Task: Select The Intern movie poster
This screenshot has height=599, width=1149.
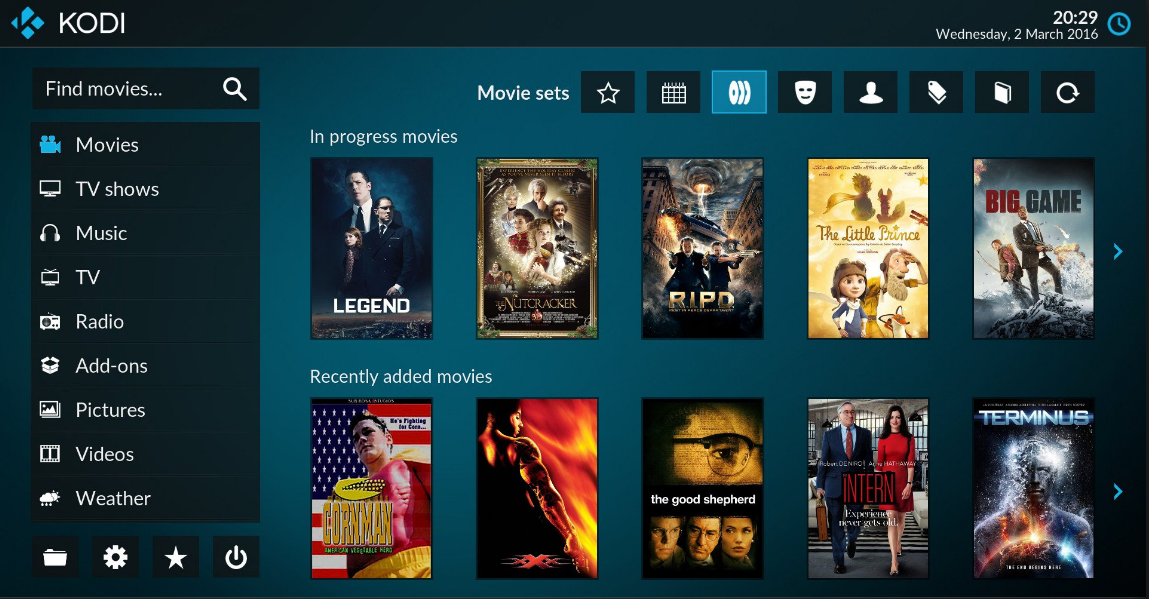Action: (868, 488)
